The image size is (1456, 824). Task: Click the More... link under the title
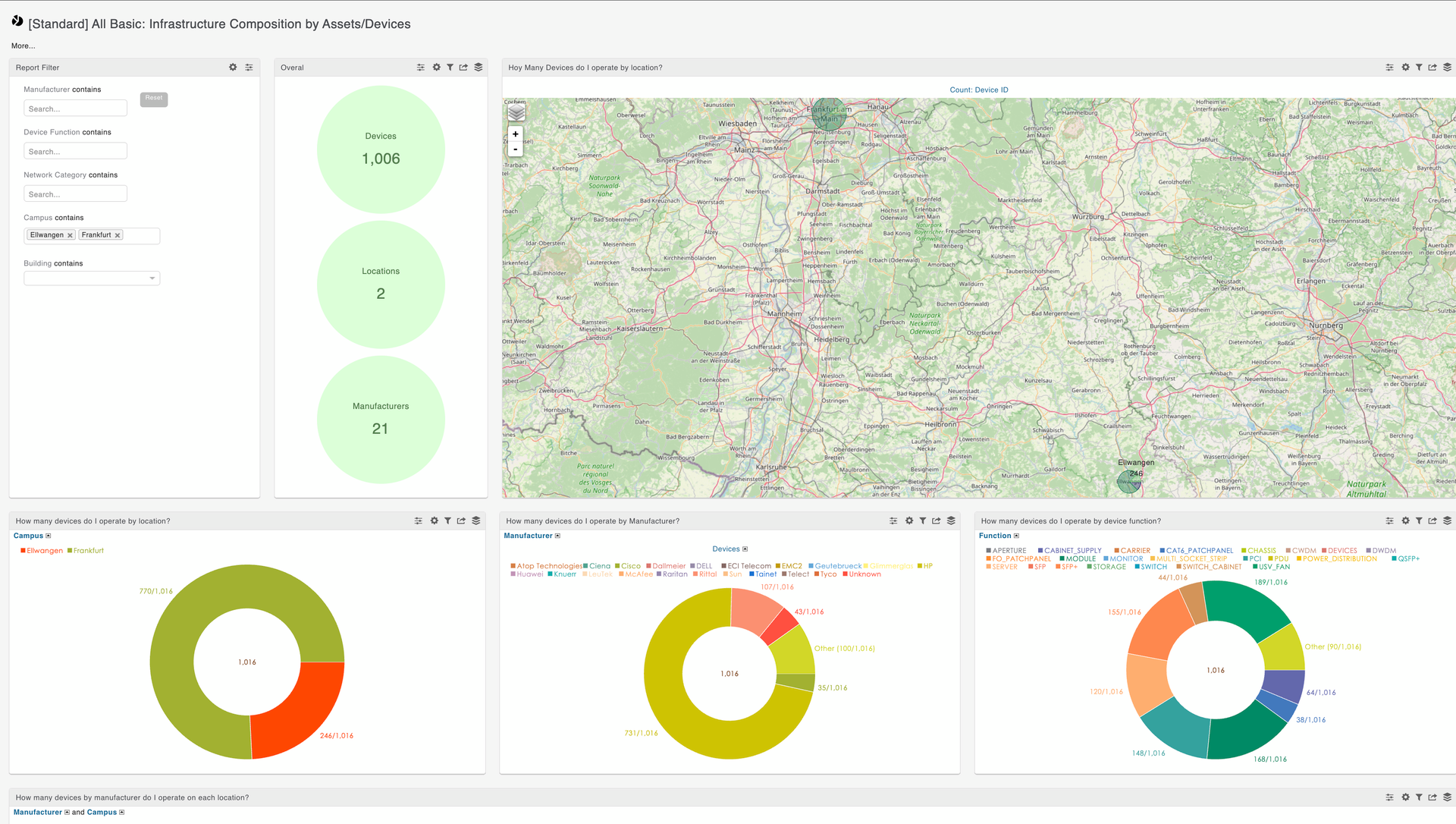coord(23,46)
